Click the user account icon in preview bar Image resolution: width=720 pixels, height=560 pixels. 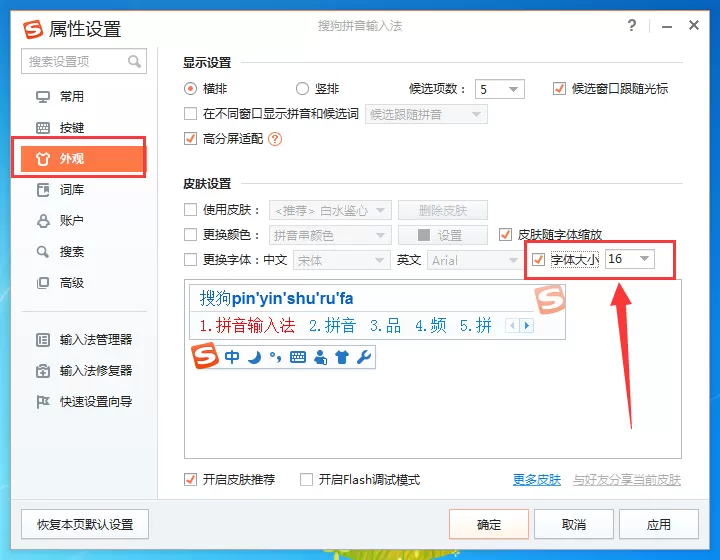320,357
